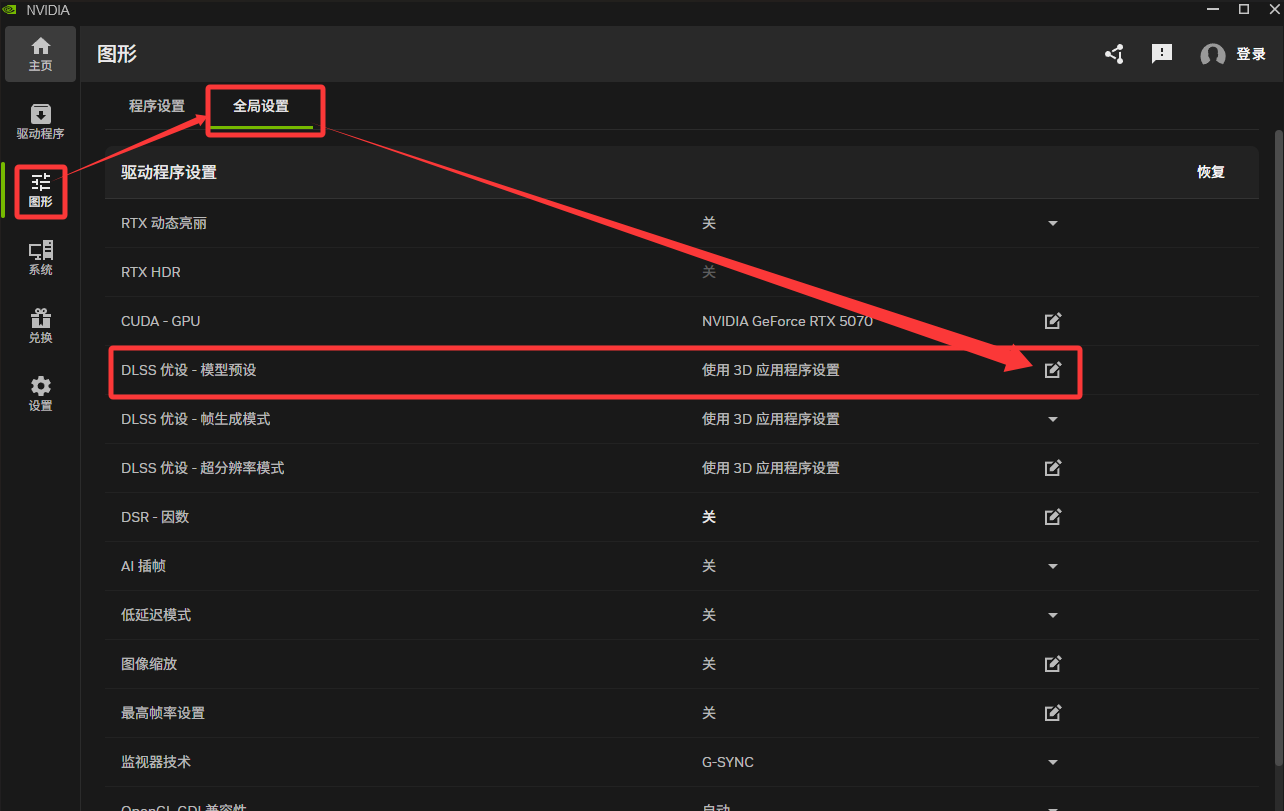1284x811 pixels.
Task: Expand the 监视器技术 G-SYNC dropdown
Action: [1052, 762]
